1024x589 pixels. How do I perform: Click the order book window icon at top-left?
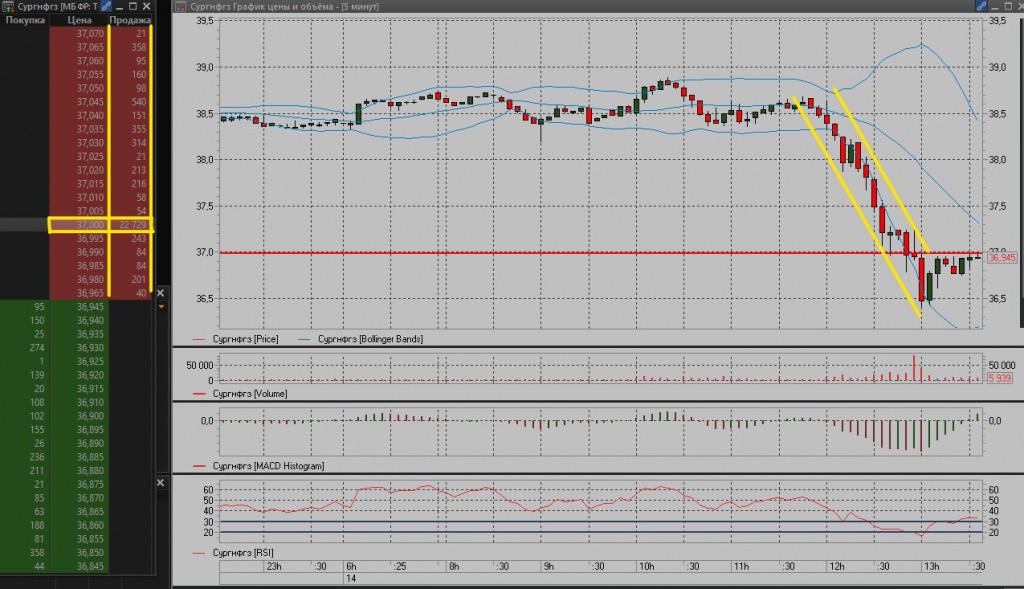coord(8,6)
